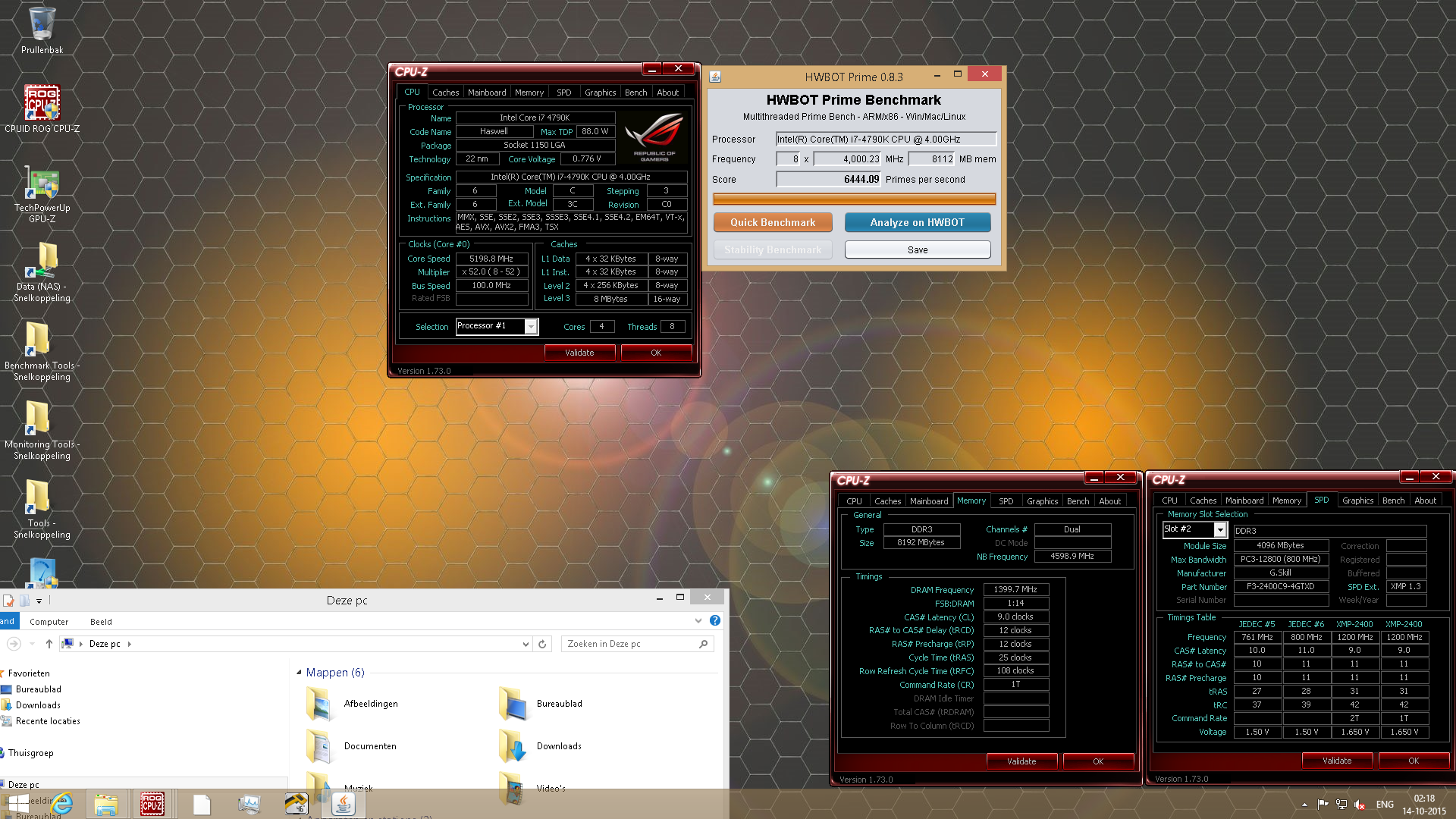Click the Explorer help question mark icon
Screen dimensions: 1456x819
(714, 620)
